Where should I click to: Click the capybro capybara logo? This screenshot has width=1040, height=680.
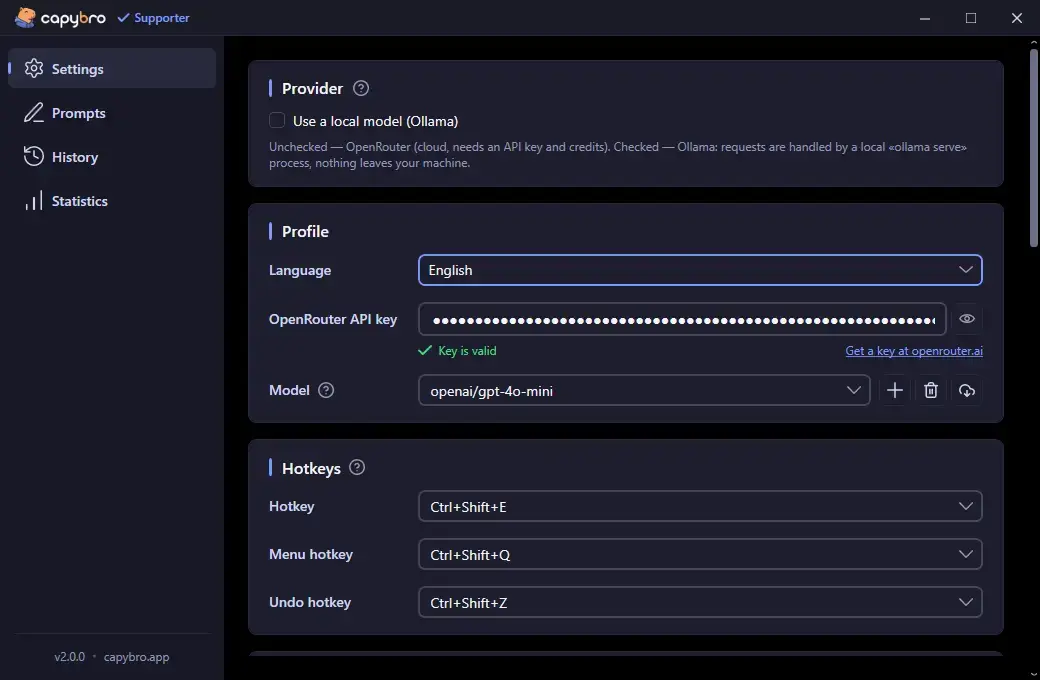pos(25,17)
